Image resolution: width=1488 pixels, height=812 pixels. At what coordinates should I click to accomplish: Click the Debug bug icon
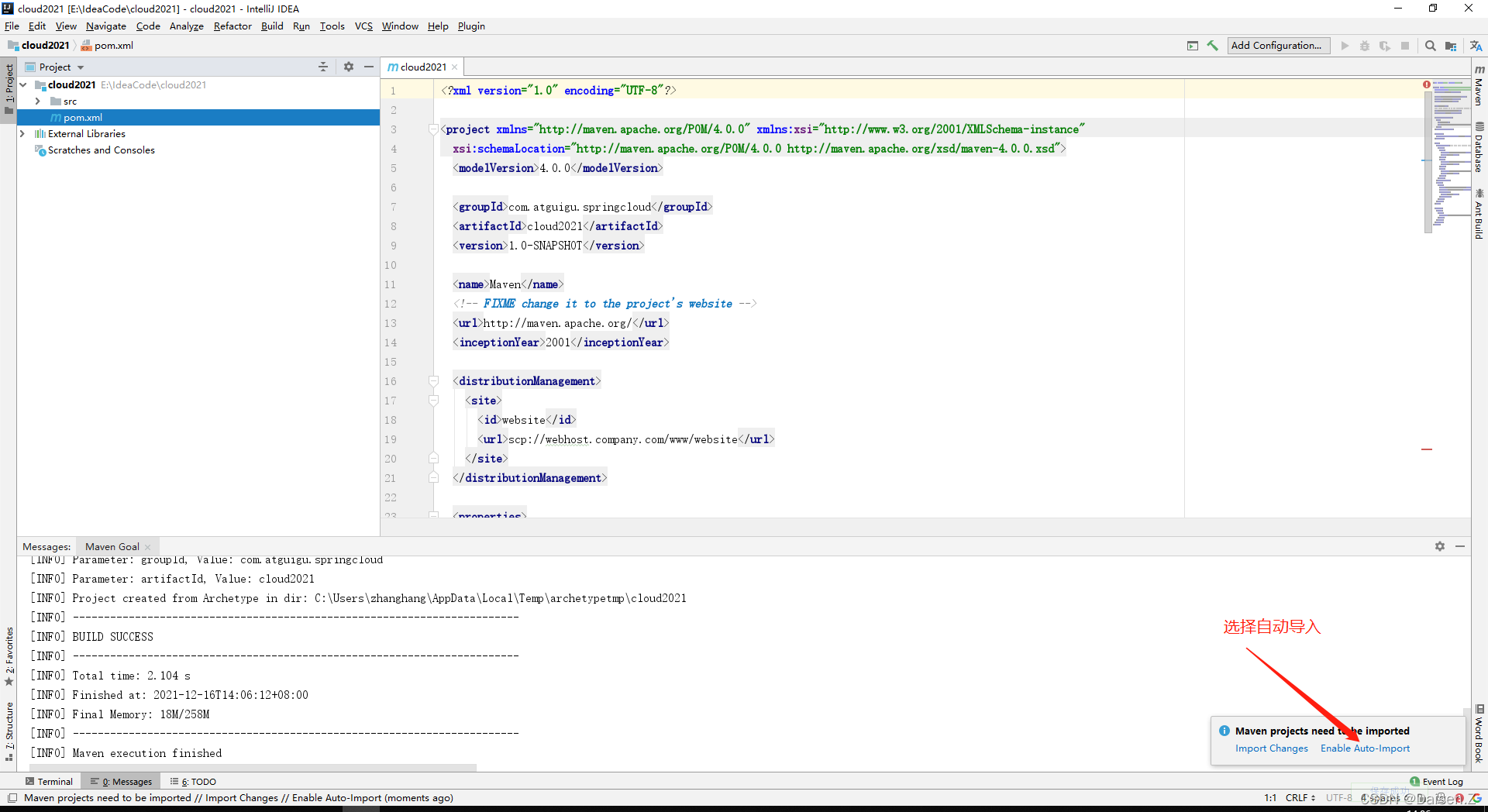(x=1365, y=46)
